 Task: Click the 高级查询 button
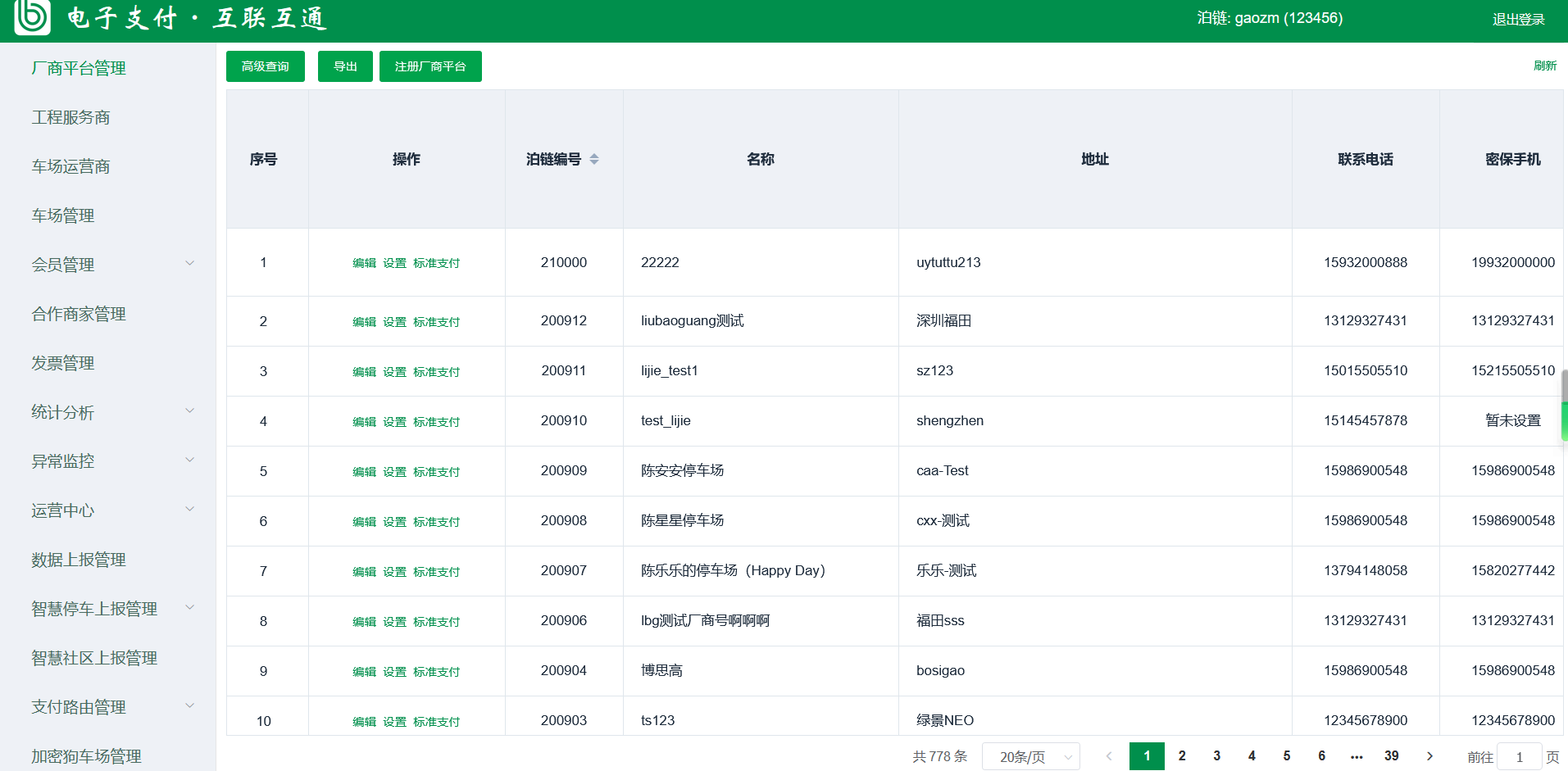point(266,66)
